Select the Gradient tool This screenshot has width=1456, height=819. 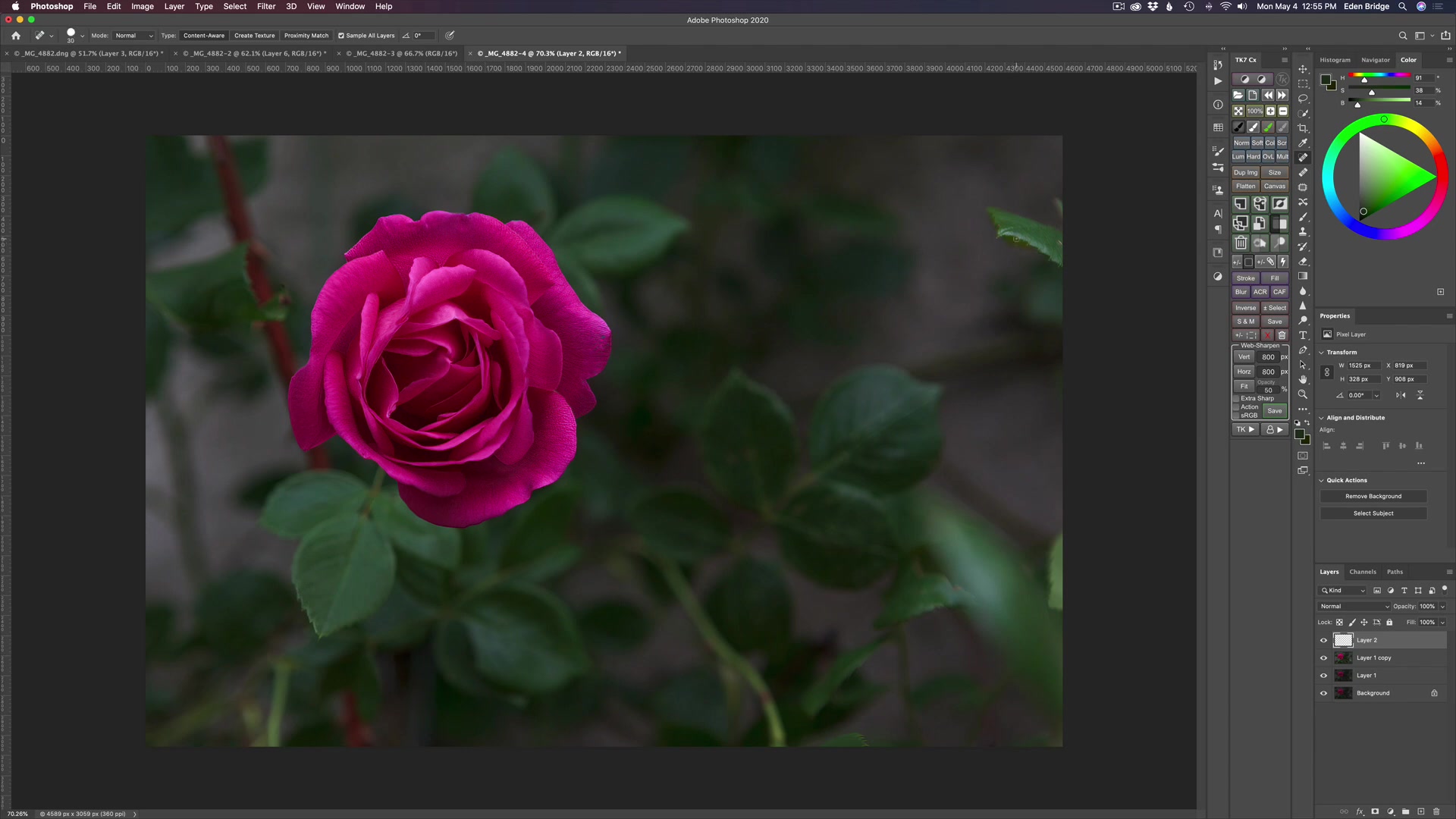click(1303, 276)
